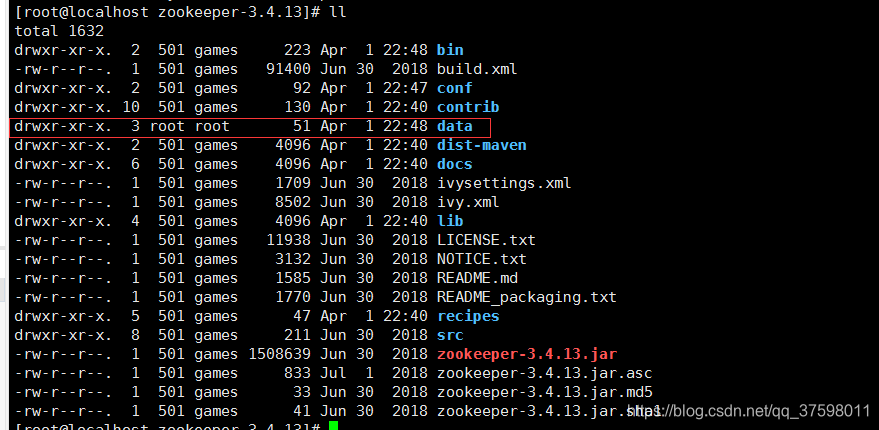Image resolution: width=879 pixels, height=430 pixels.
Task: Select the size 91400 on build.xml row
Action: point(288,69)
